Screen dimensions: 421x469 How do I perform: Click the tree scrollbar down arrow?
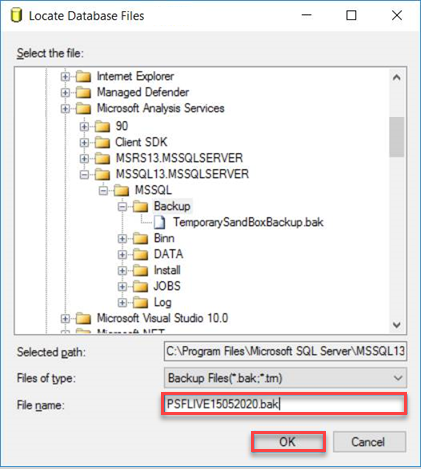pyautogui.click(x=397, y=325)
